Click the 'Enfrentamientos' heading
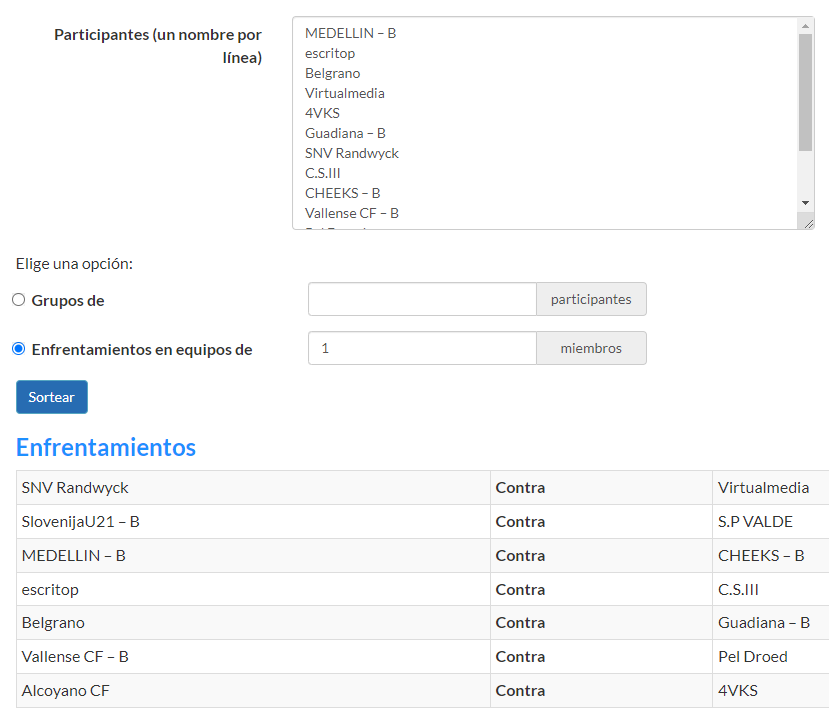This screenshot has height=717, width=829. (106, 447)
